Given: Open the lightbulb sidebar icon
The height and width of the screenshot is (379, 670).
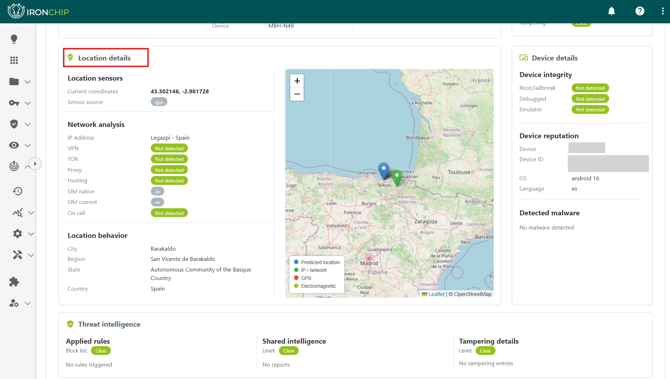Looking at the screenshot, I should (x=14, y=39).
